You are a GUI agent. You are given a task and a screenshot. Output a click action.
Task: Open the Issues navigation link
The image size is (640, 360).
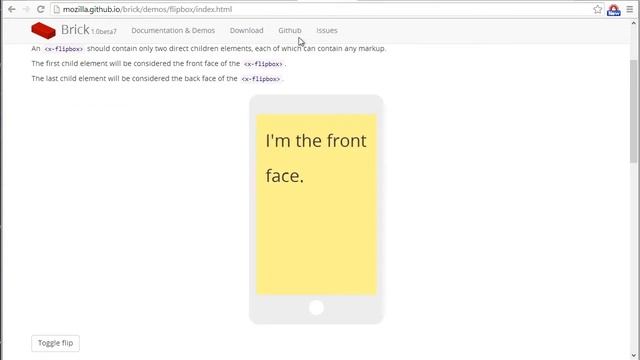click(x=327, y=30)
